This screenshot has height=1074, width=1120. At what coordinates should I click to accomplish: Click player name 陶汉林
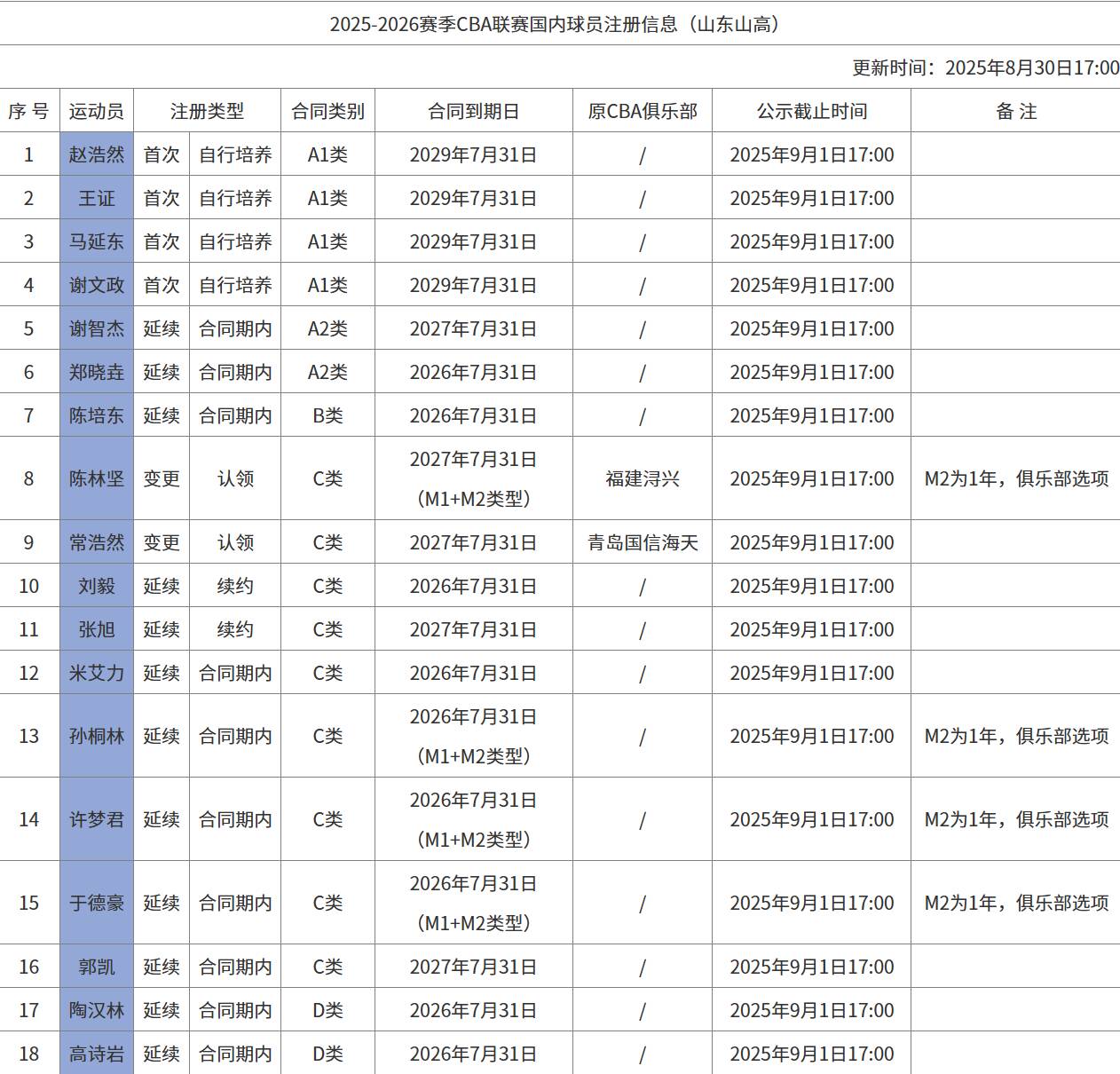[95, 1010]
